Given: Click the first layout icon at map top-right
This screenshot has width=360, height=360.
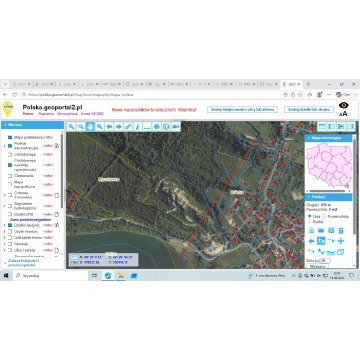Looking at the screenshot, I should pyautogui.click(x=322, y=126).
